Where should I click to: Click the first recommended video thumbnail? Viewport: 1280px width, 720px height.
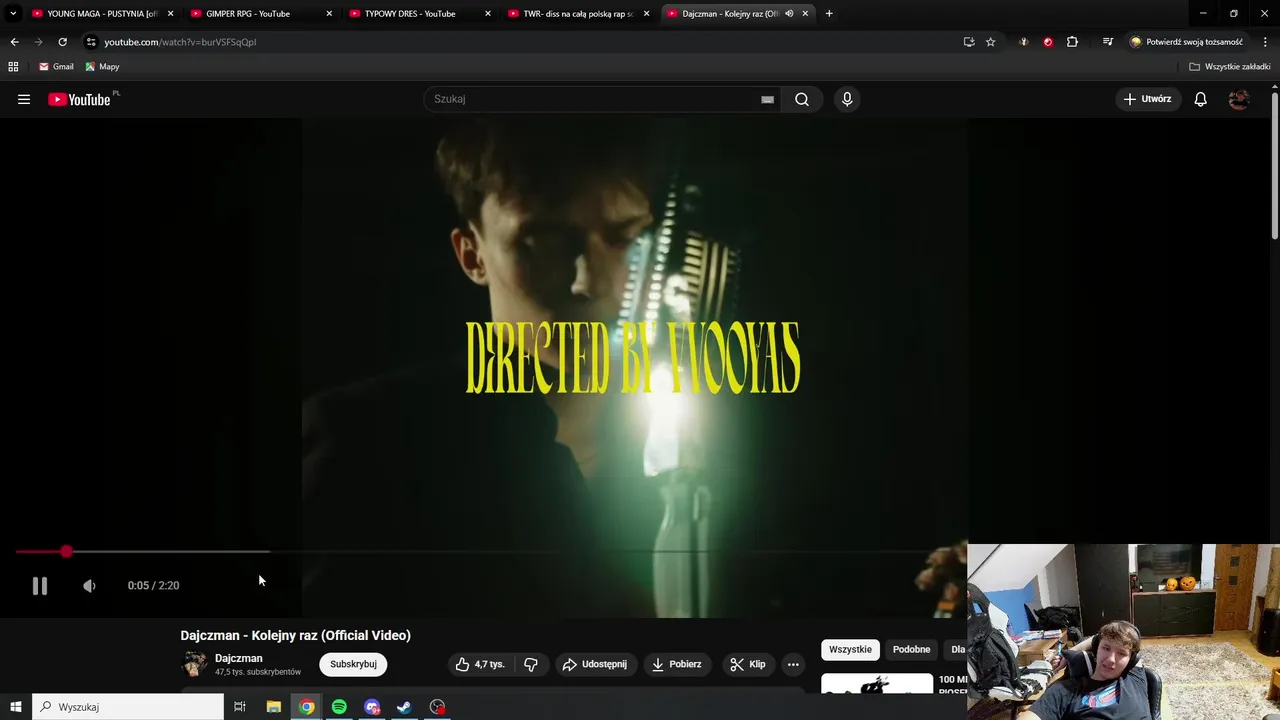point(877,685)
